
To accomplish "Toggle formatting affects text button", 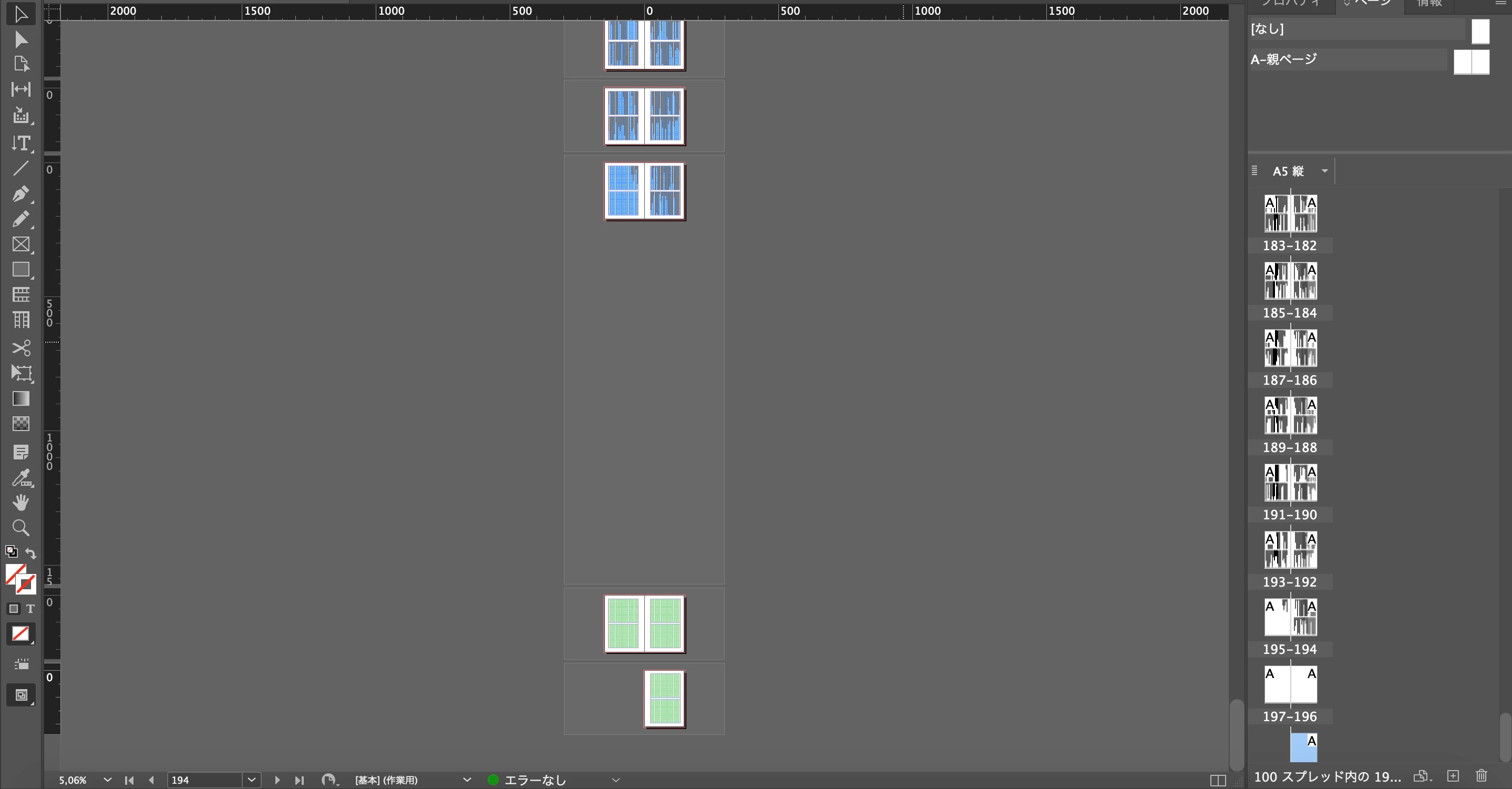I will pos(30,609).
